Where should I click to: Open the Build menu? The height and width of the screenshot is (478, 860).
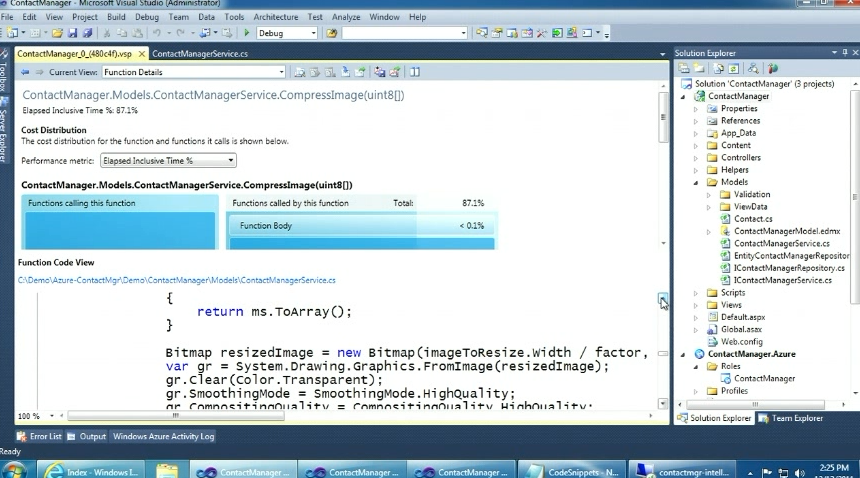tap(116, 17)
